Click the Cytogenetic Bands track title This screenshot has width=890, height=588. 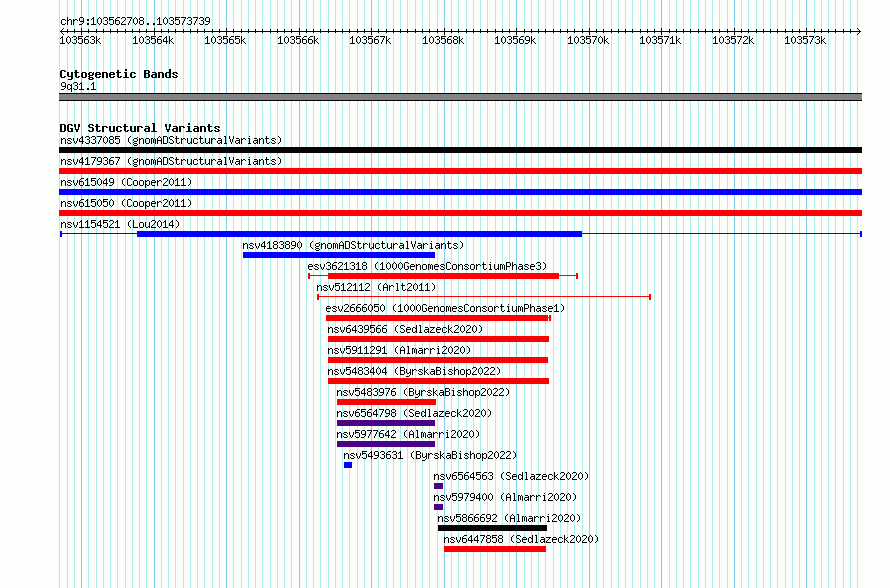coord(119,74)
